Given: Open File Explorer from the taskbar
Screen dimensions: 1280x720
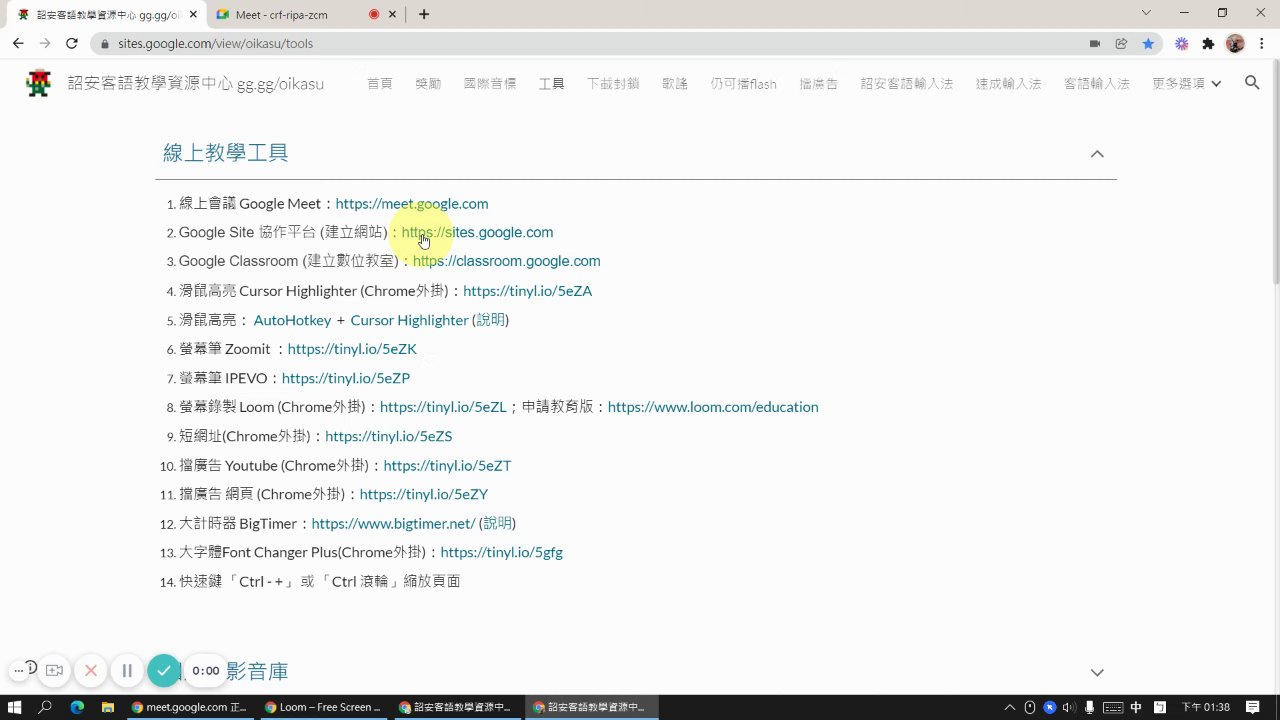Looking at the screenshot, I should coord(108,707).
